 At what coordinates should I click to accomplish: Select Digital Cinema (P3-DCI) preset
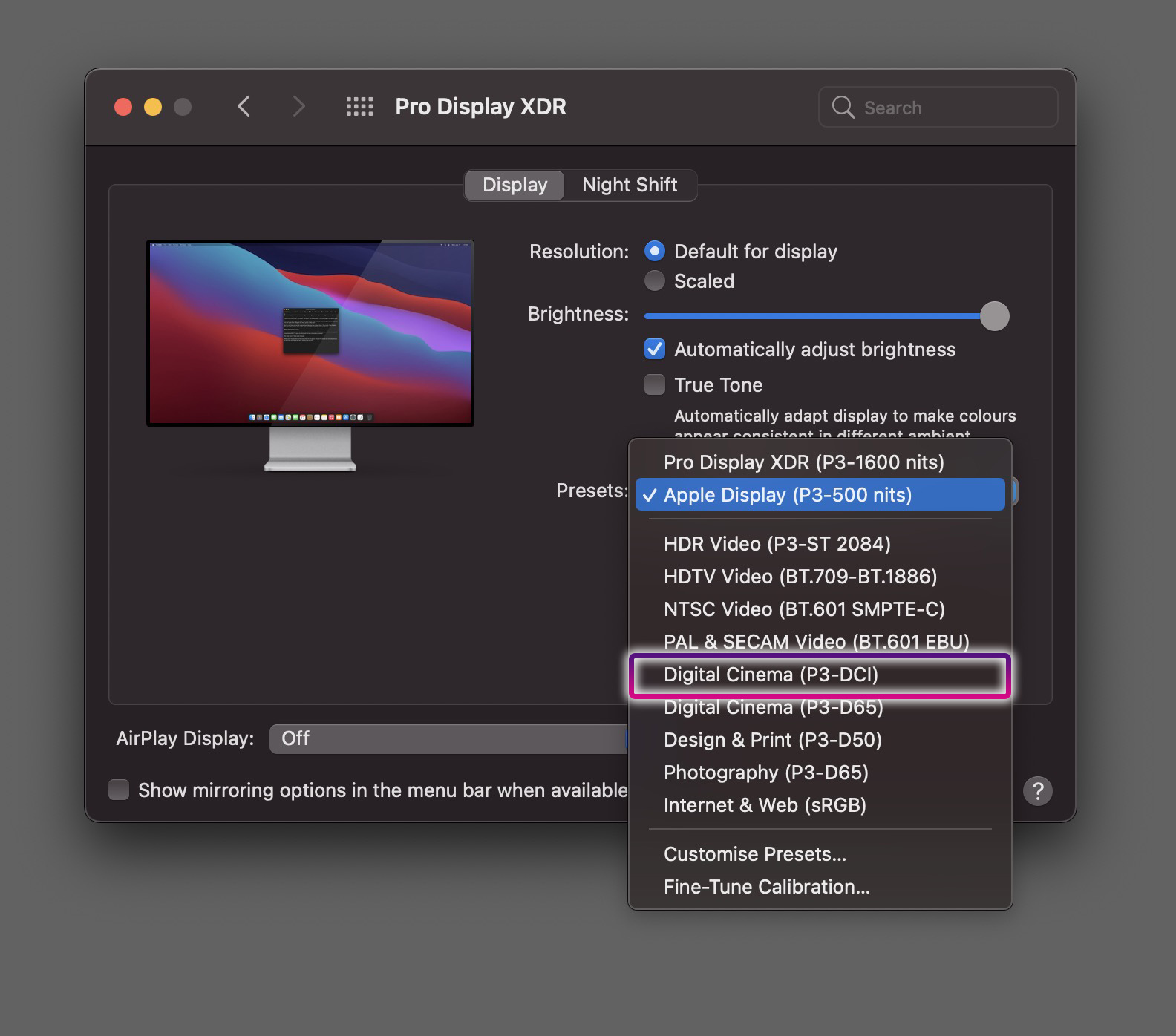point(820,675)
